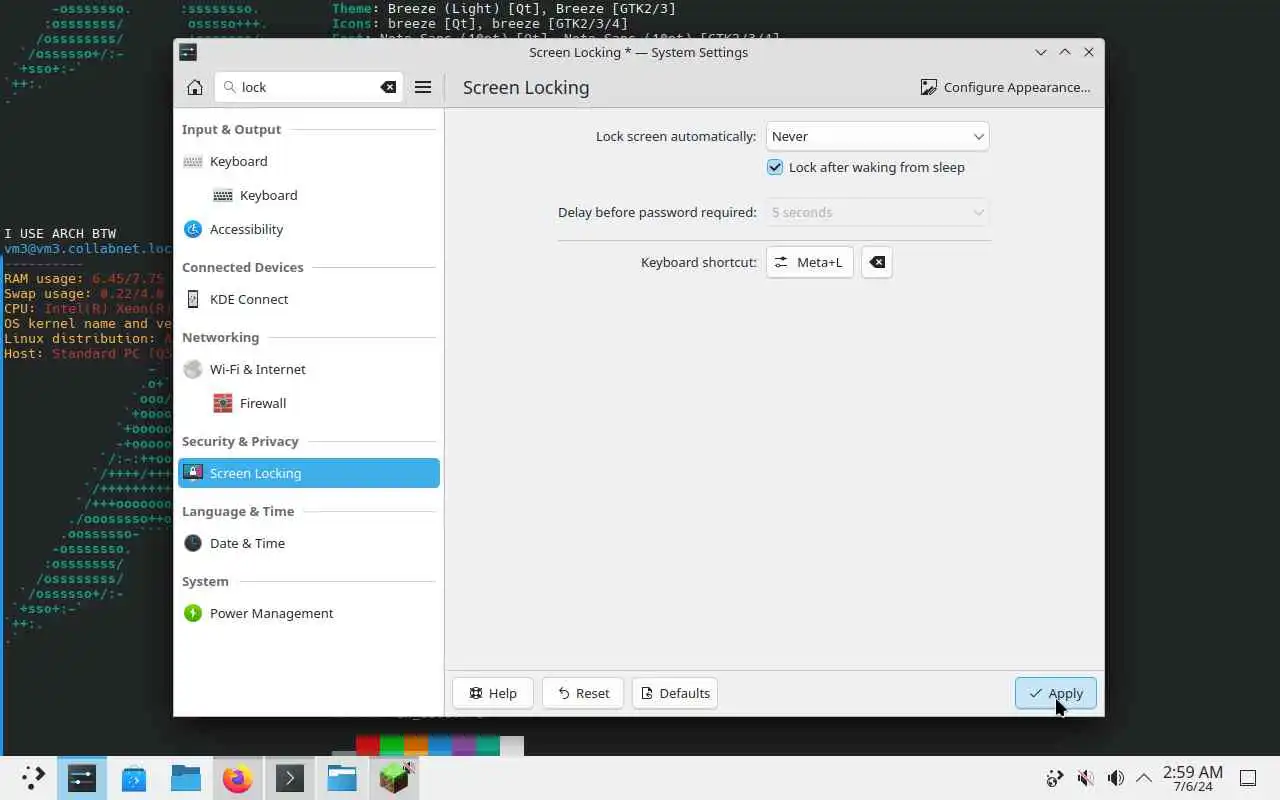Open Konsole terminal from taskbar
This screenshot has height=800, width=1280.
click(x=290, y=778)
